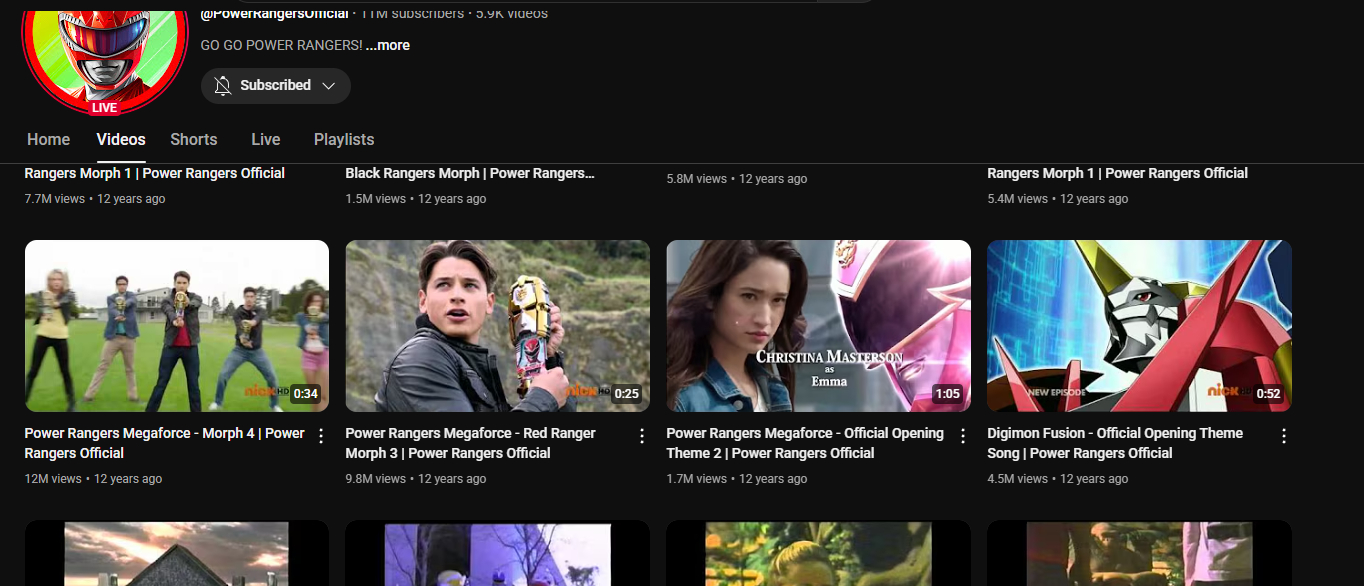Open three-dot menu for Official Opening Theme 2

click(x=963, y=436)
